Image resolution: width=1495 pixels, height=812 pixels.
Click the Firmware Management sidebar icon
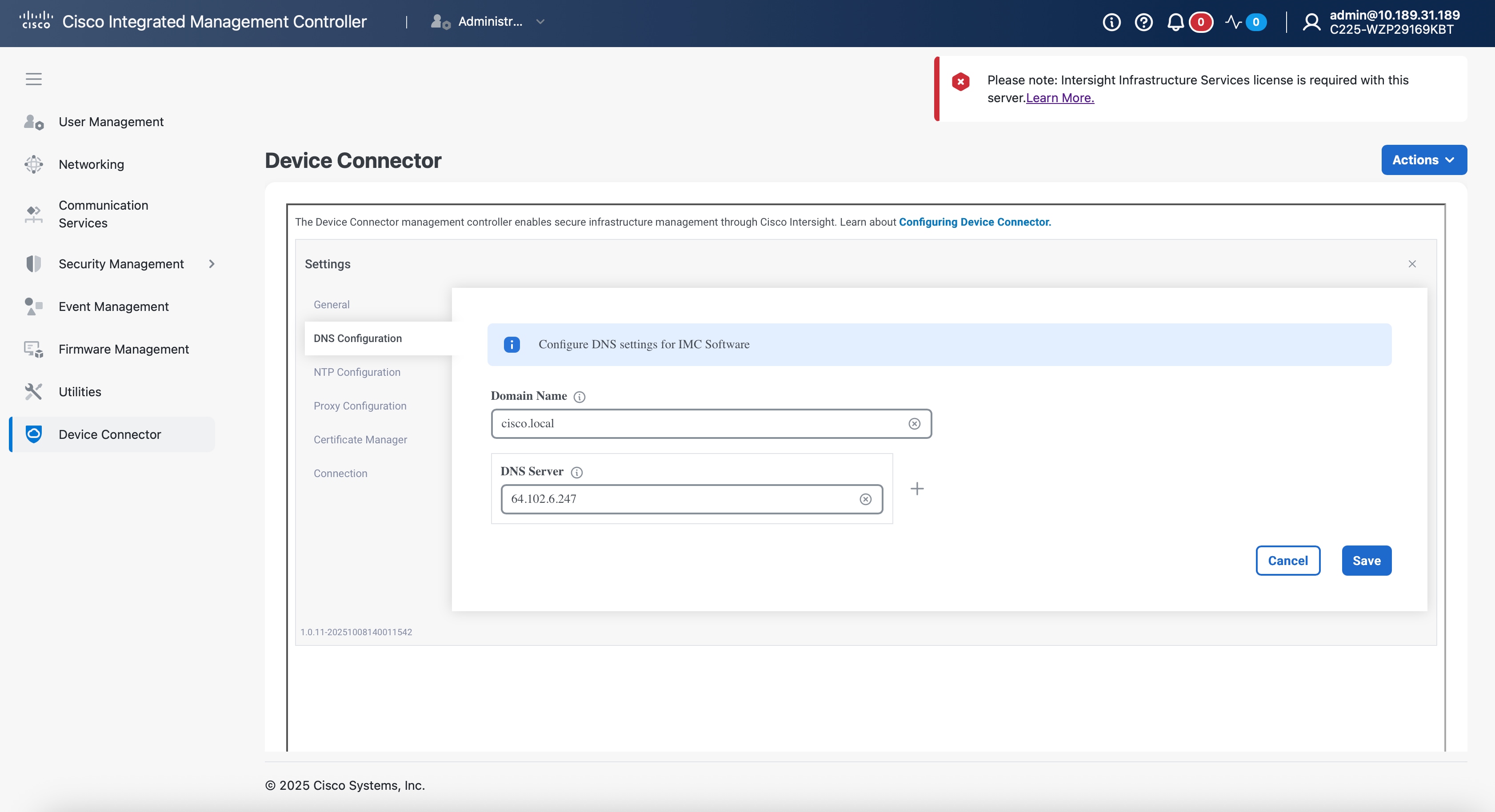[34, 349]
